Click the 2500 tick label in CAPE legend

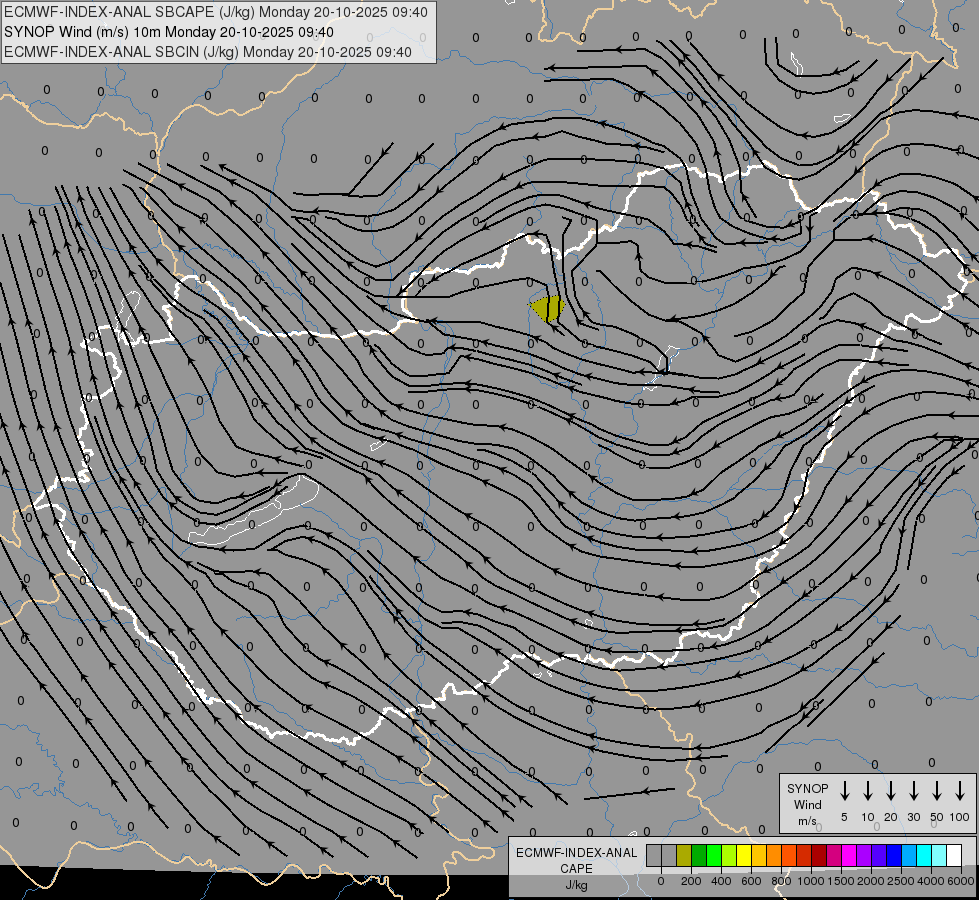901,881
